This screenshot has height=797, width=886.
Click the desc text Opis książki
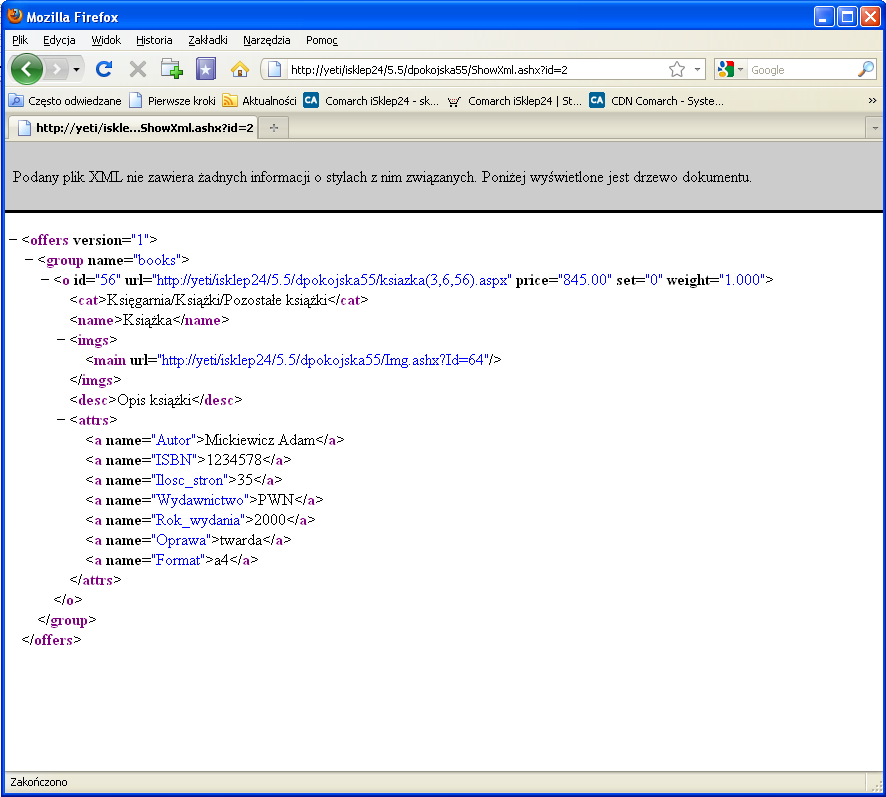click(x=154, y=400)
